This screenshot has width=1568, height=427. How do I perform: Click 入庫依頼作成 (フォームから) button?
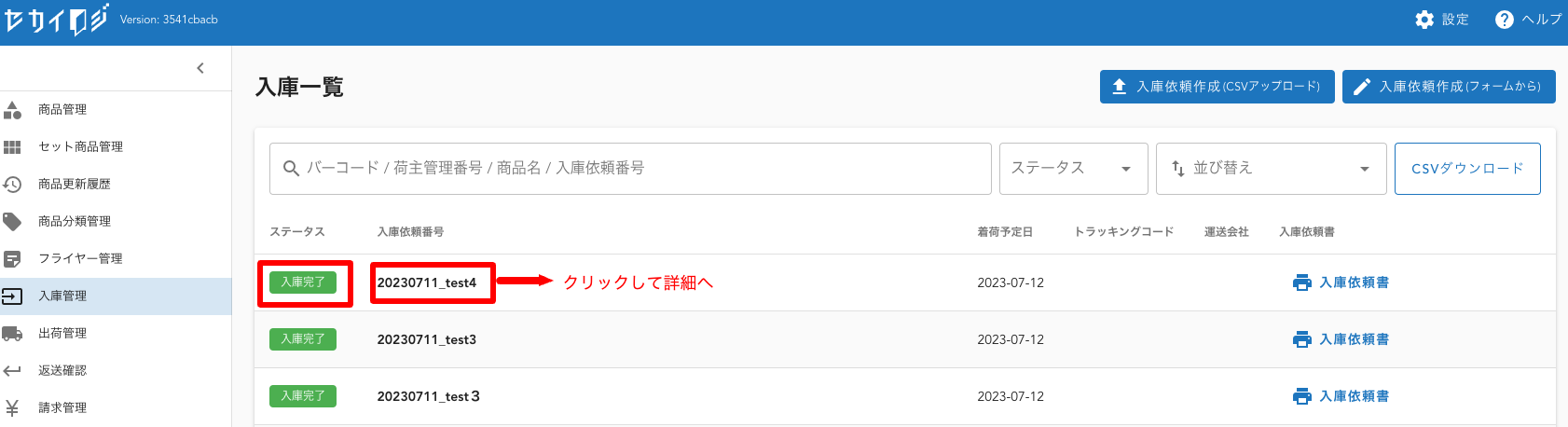click(x=1449, y=87)
